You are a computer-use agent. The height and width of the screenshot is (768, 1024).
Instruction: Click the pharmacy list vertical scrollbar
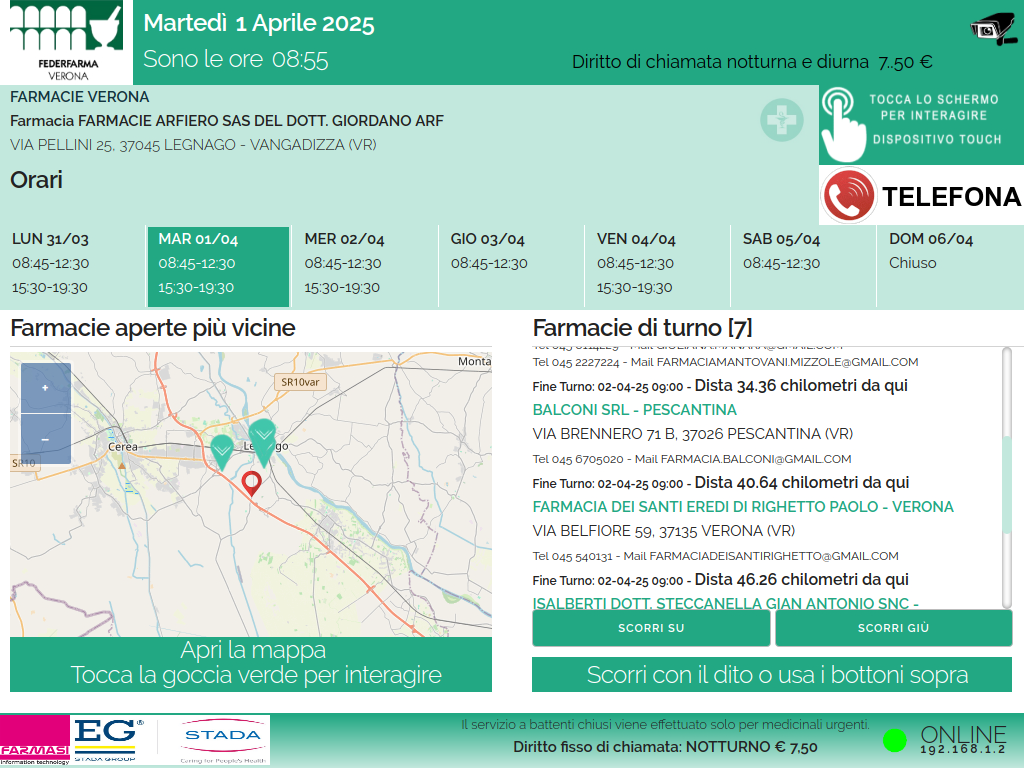pyautogui.click(x=1006, y=476)
